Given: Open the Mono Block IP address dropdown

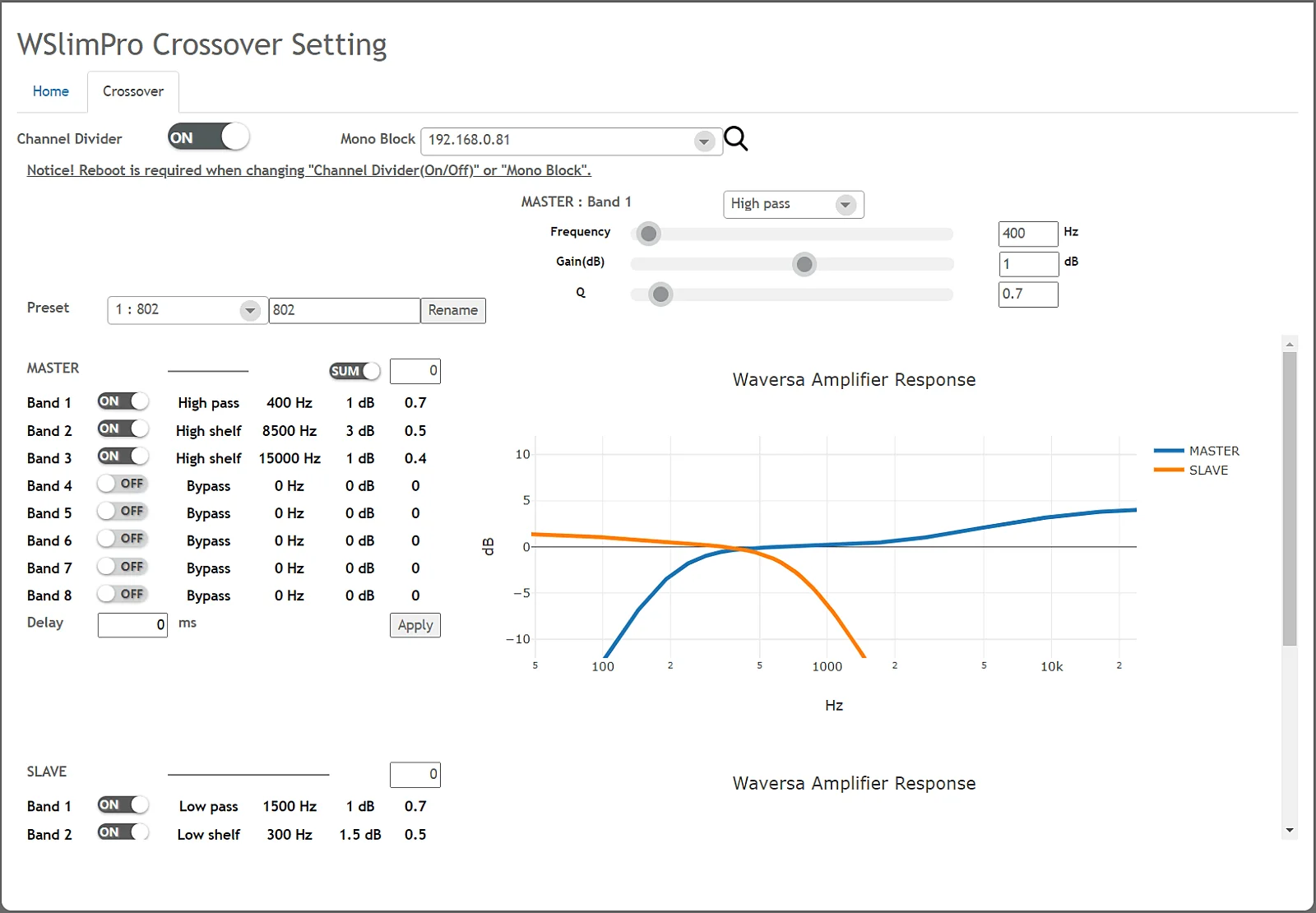Looking at the screenshot, I should [572, 141].
